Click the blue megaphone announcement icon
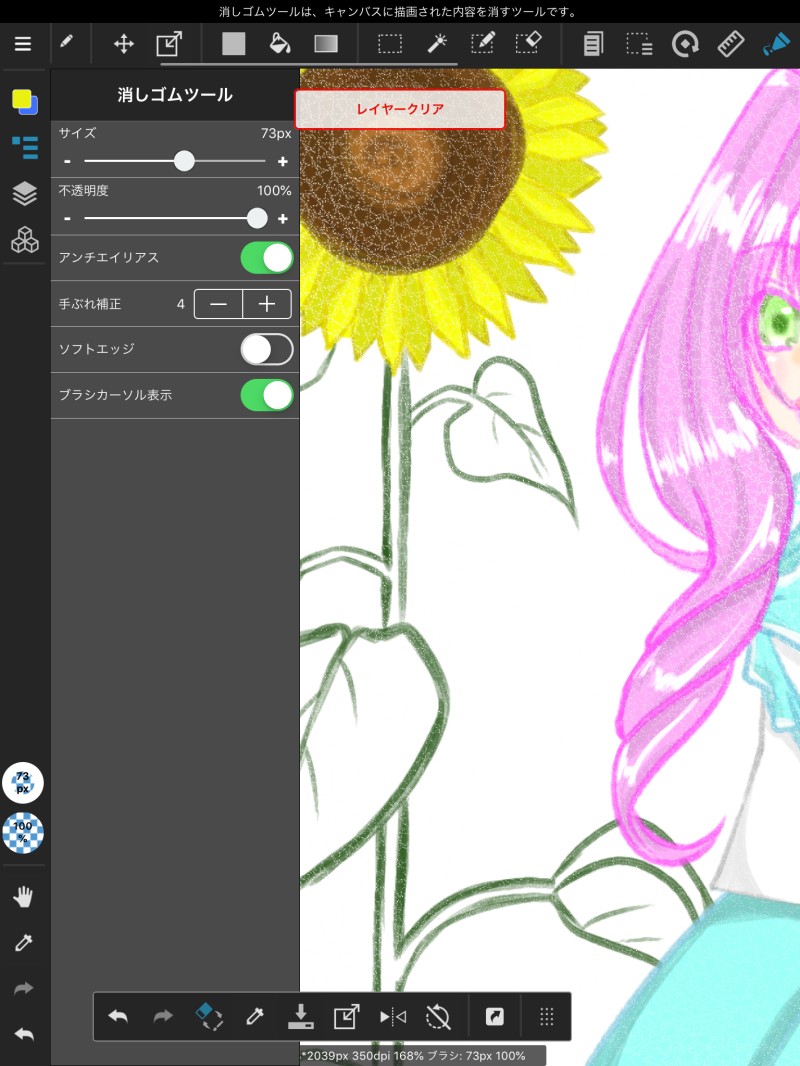This screenshot has height=1066, width=800. coord(776,44)
